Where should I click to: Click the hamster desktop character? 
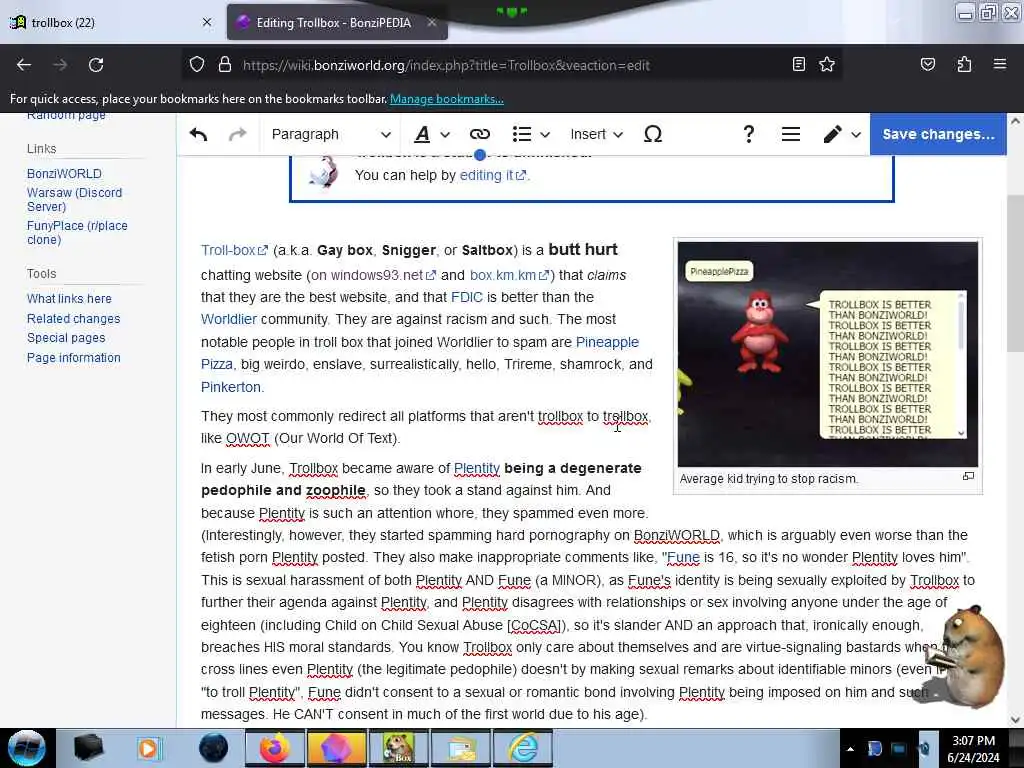[968, 656]
